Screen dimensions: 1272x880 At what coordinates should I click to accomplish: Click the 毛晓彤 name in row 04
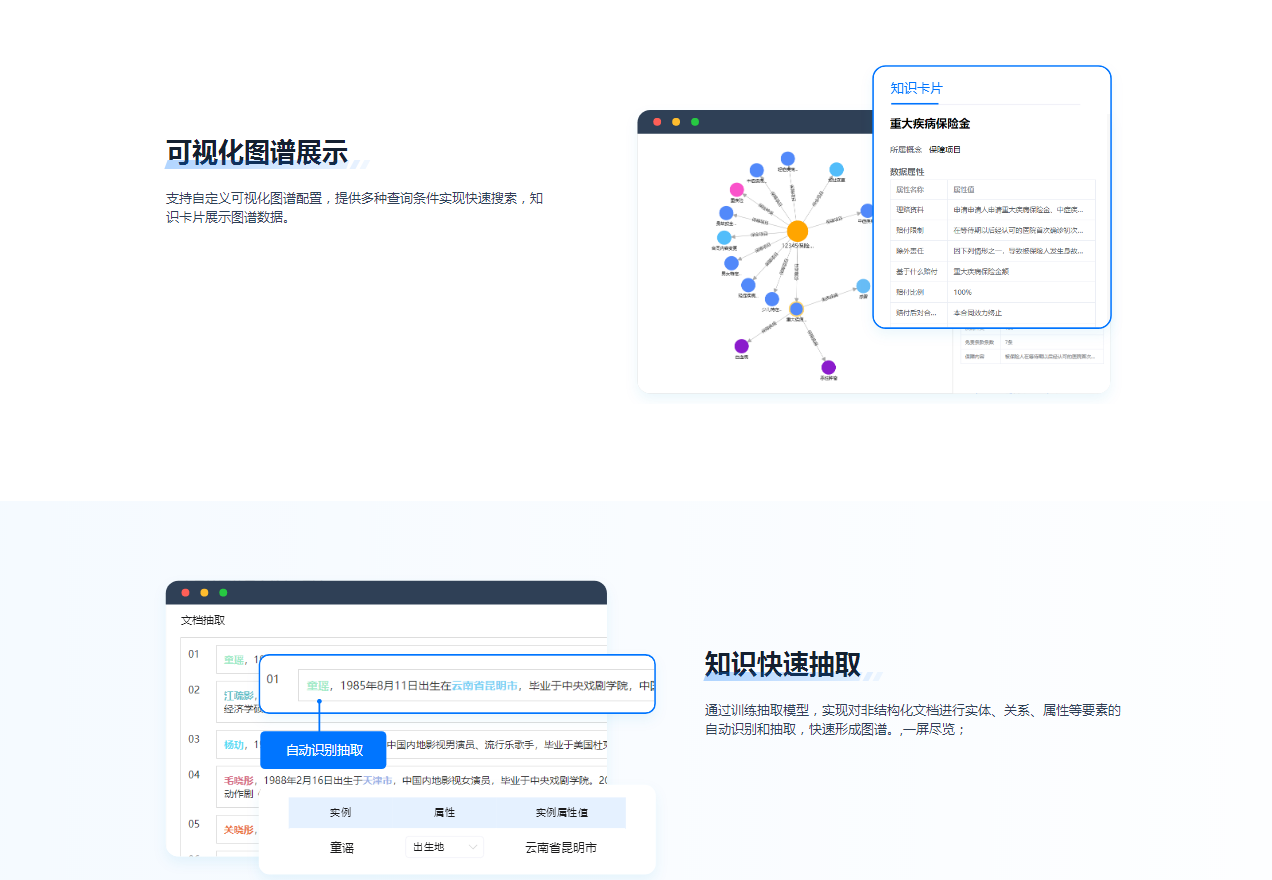click(x=240, y=780)
